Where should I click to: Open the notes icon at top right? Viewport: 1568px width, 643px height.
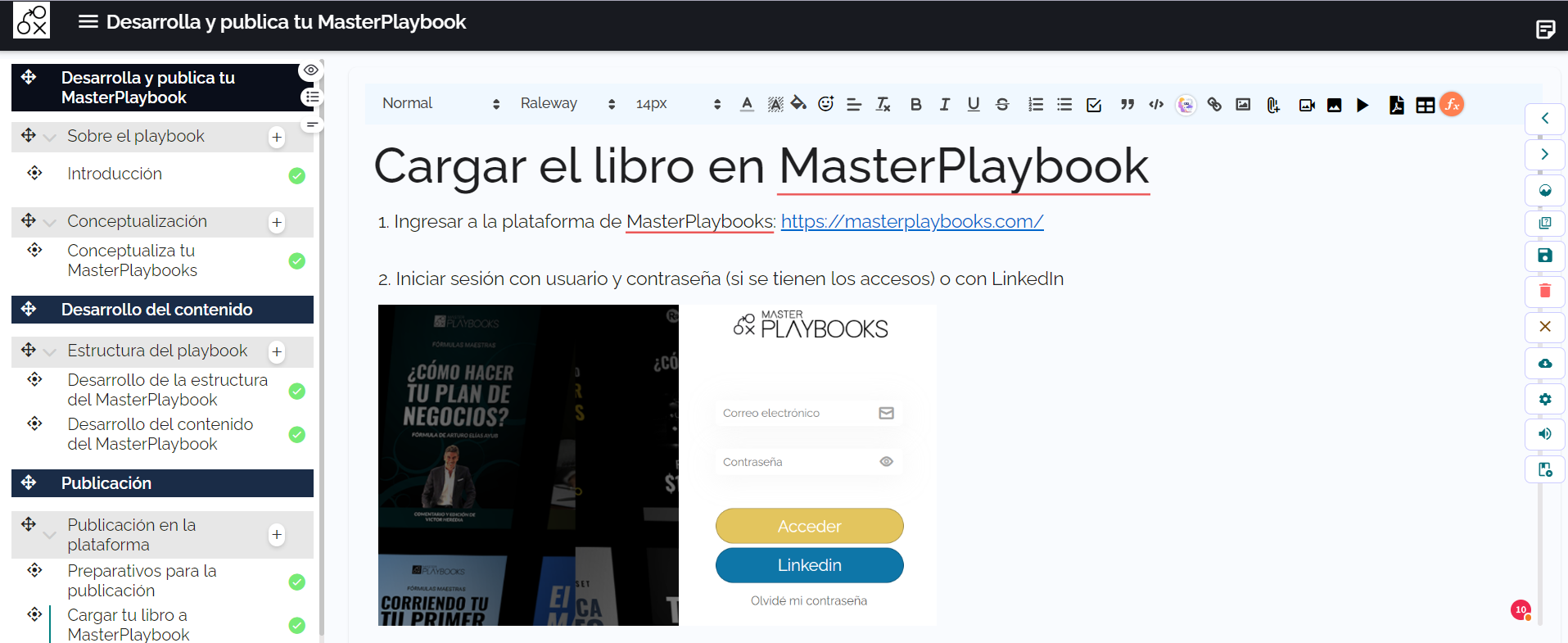(1546, 30)
